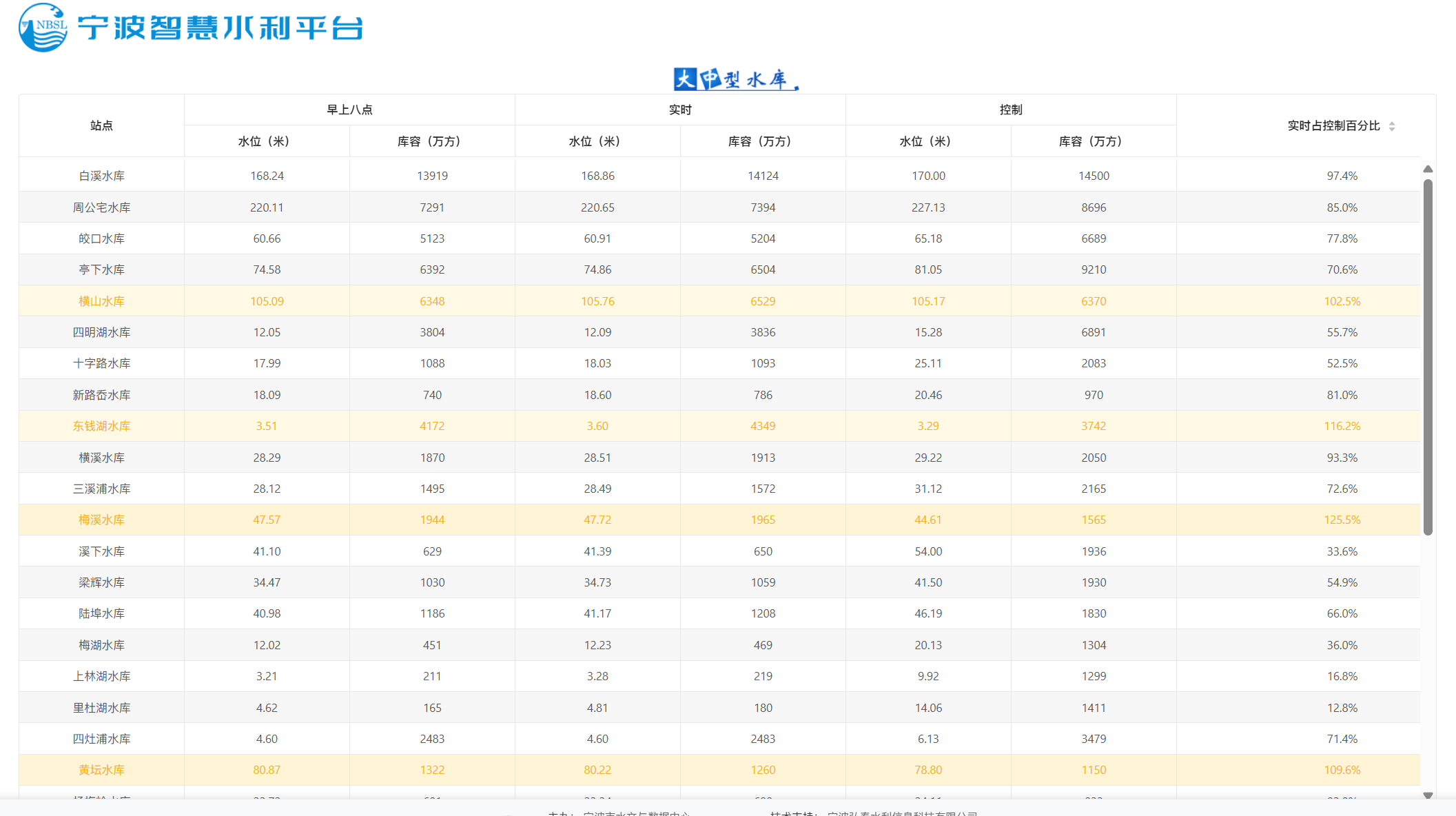Click the 早上八点 group header

pyautogui.click(x=349, y=110)
